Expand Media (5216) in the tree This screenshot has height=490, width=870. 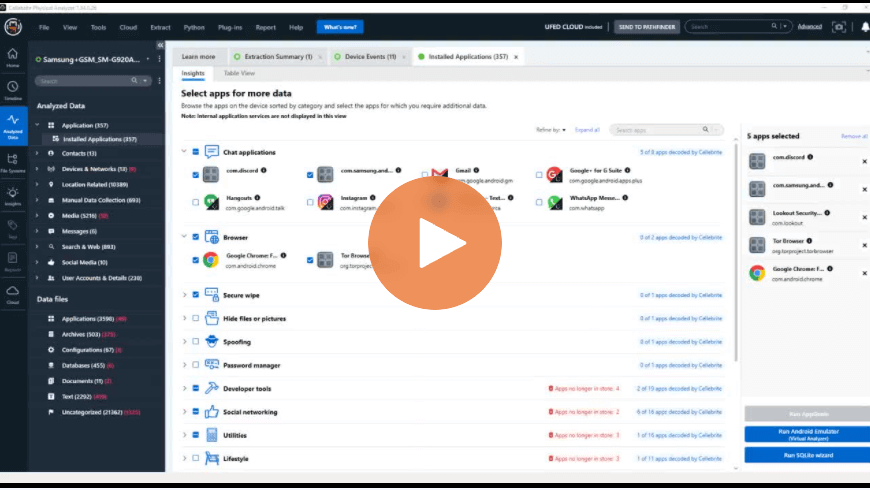[x=37, y=215]
